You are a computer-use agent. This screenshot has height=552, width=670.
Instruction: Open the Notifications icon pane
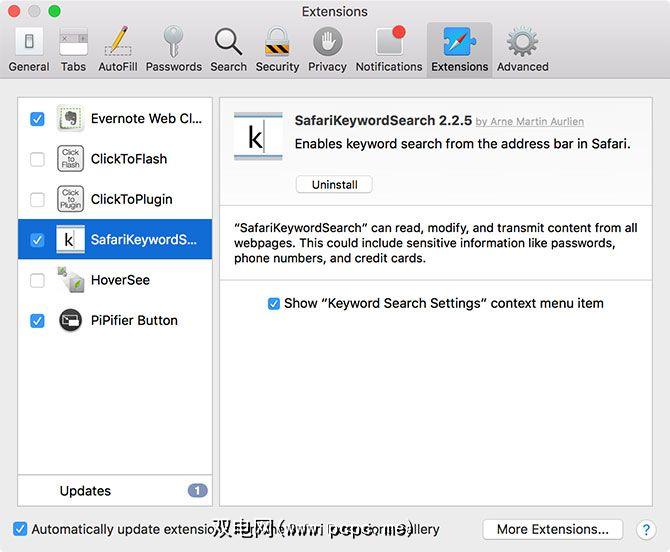tap(390, 41)
